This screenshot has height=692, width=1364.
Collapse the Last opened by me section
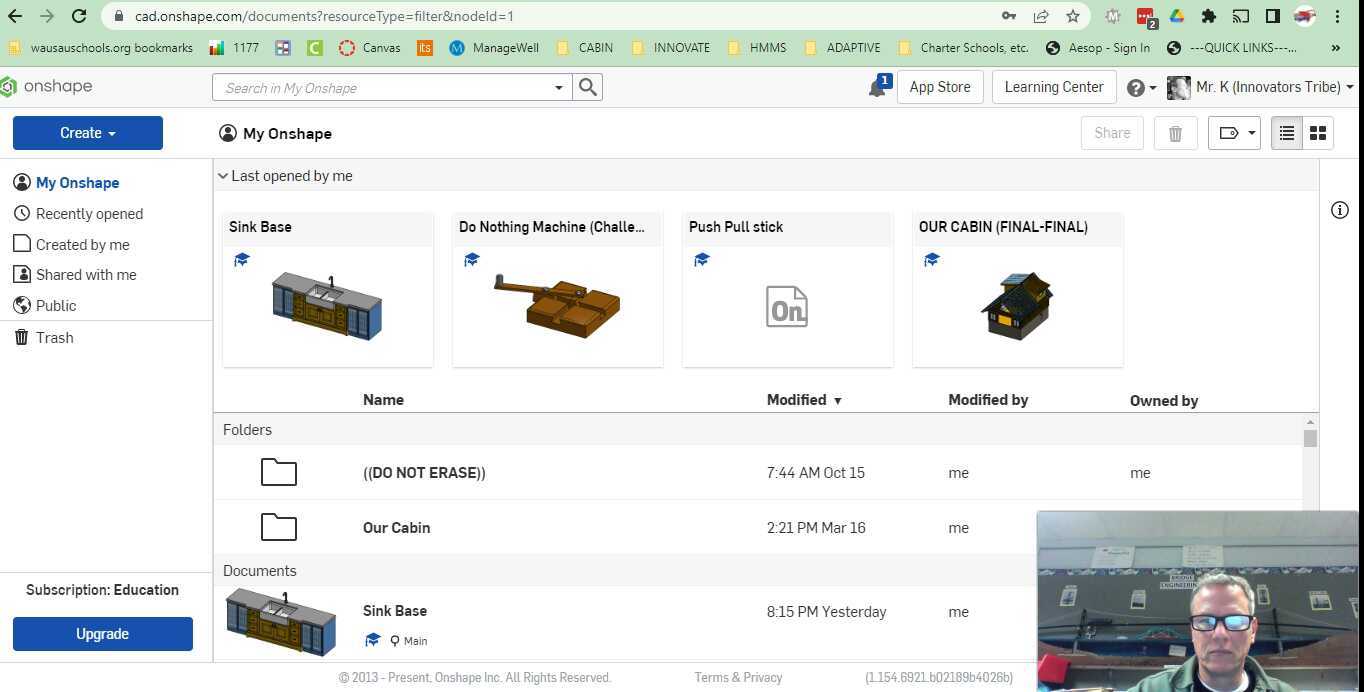(x=223, y=176)
